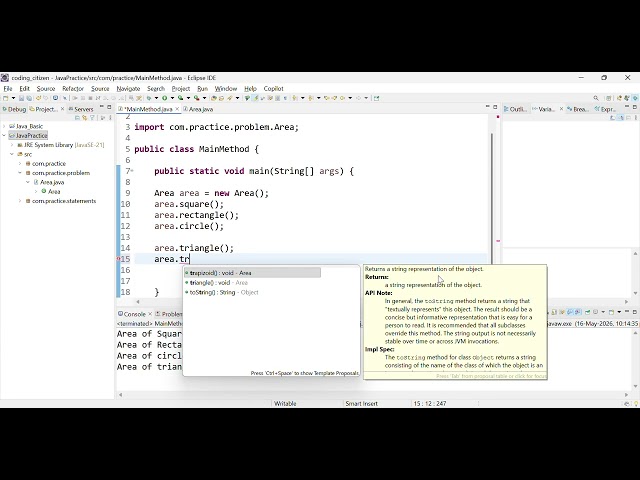Toggle Link with Editor in Project Explorer

tap(84, 118)
